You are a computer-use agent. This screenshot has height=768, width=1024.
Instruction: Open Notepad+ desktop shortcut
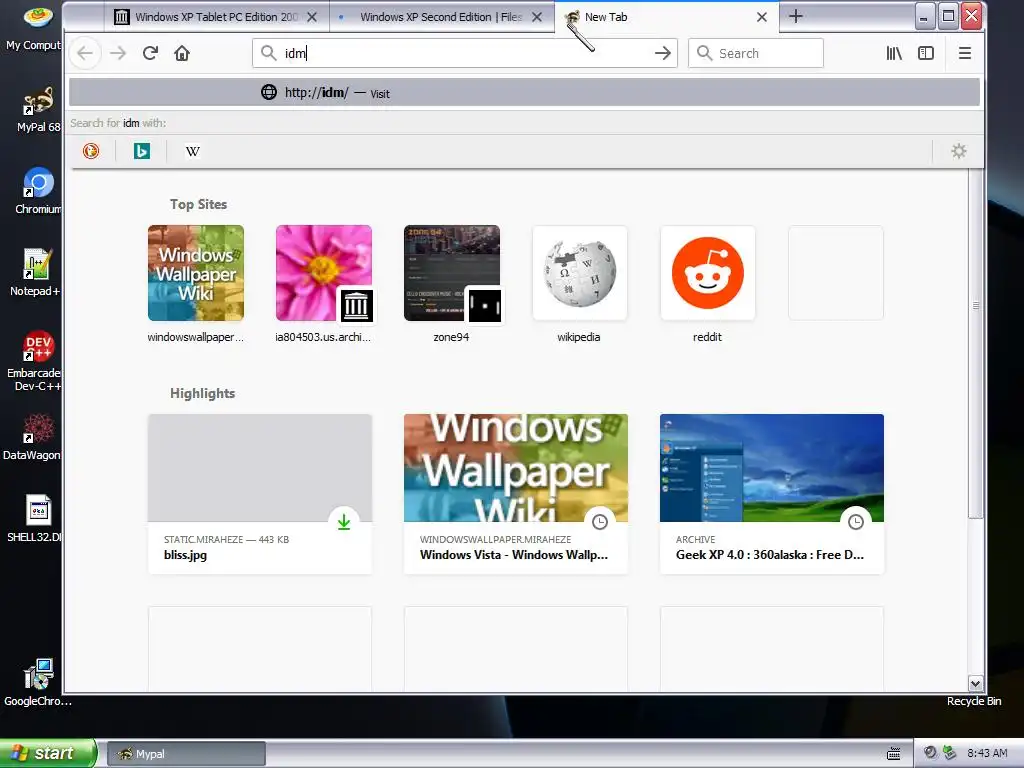(x=36, y=273)
